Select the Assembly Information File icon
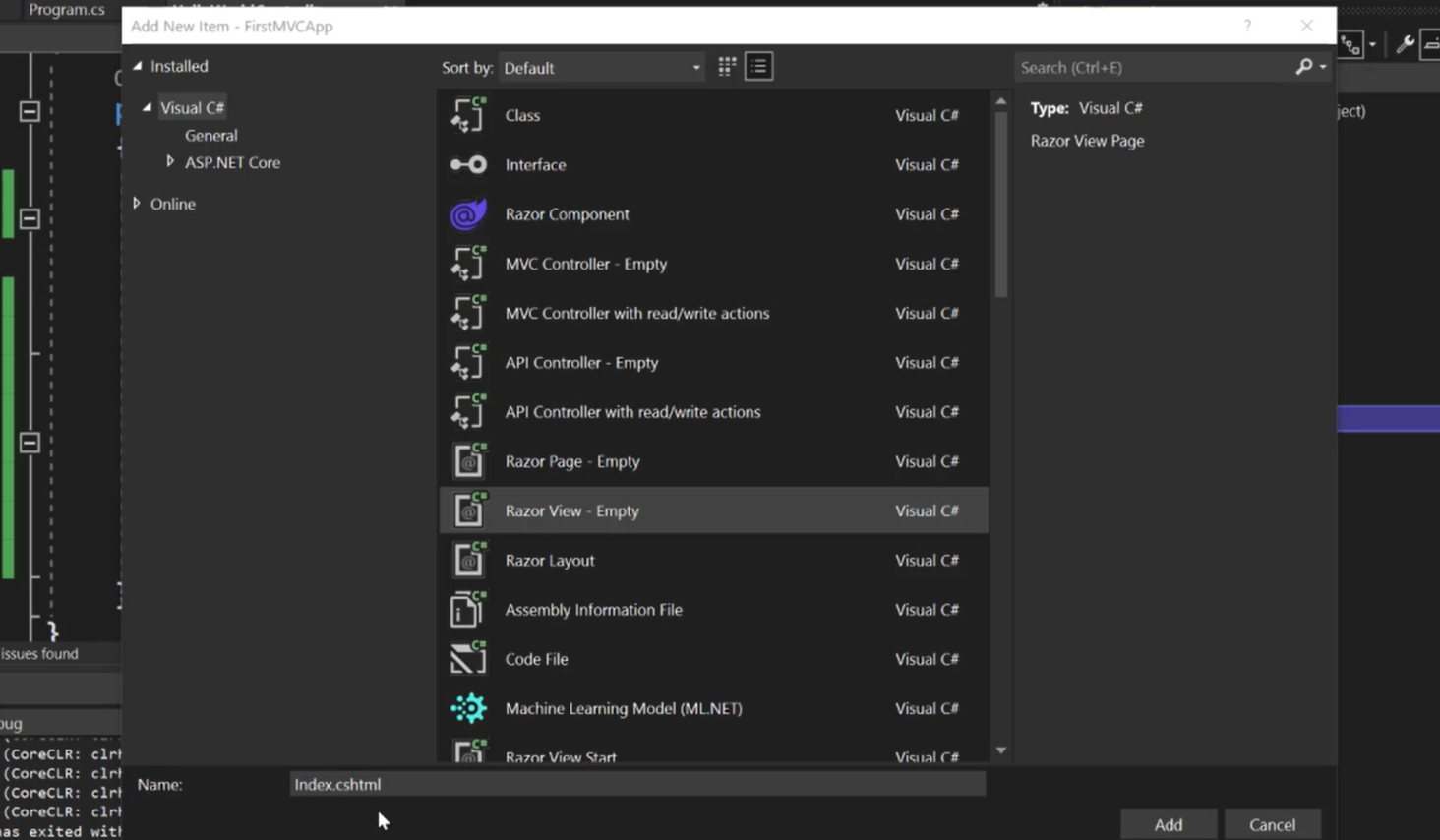 tap(468, 610)
